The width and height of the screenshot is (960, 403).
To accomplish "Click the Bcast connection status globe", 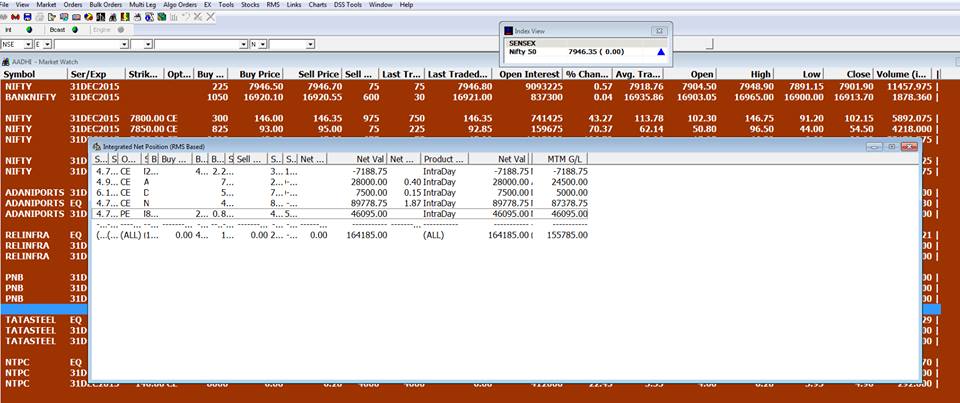I will tap(75, 29).
